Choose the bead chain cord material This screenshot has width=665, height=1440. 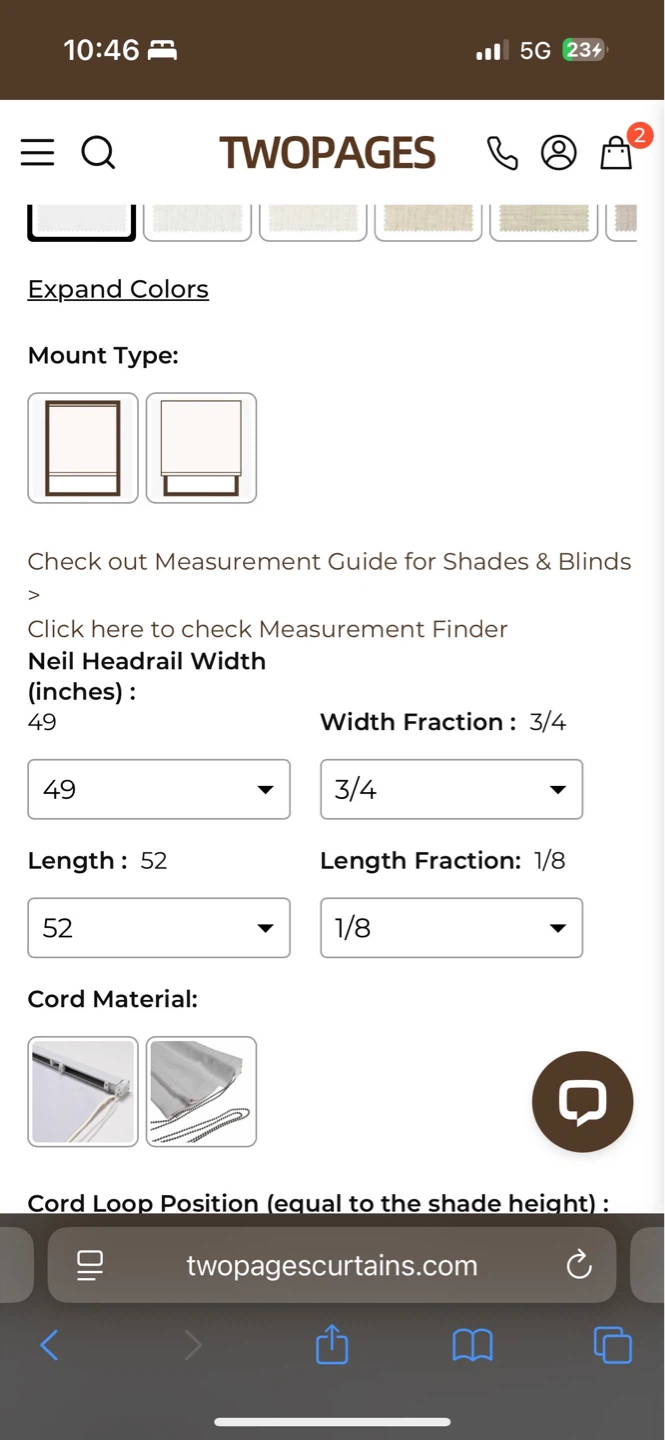pyautogui.click(x=201, y=1091)
